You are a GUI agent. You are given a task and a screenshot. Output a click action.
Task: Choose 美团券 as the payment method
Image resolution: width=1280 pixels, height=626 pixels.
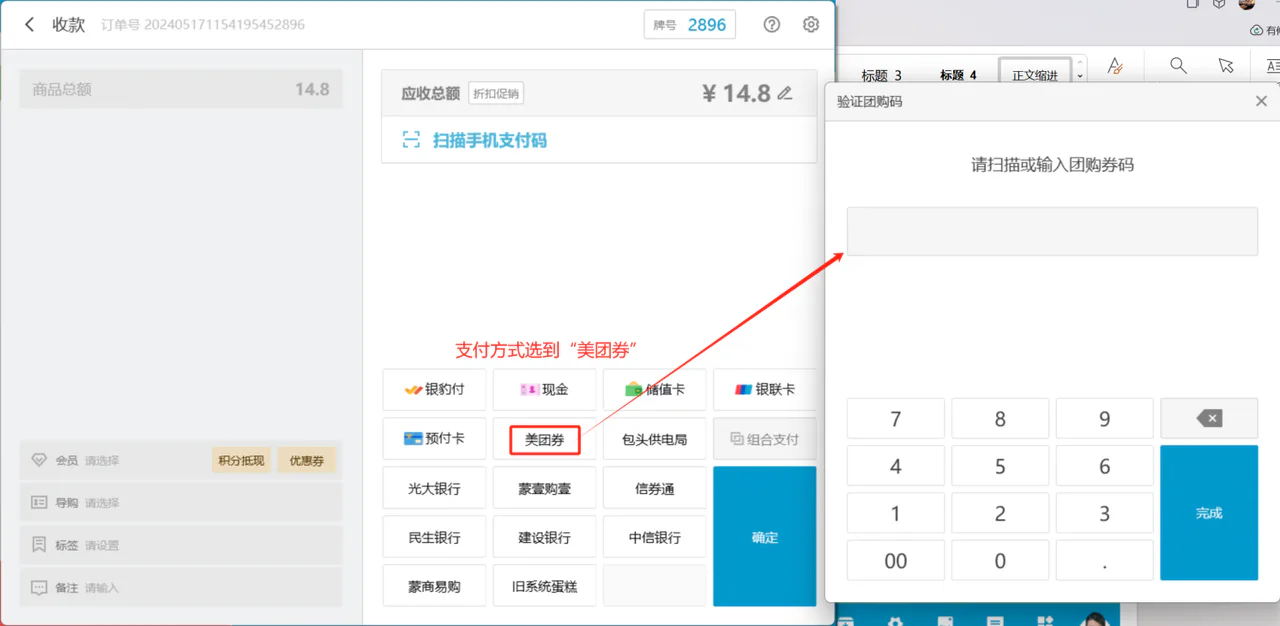click(544, 439)
